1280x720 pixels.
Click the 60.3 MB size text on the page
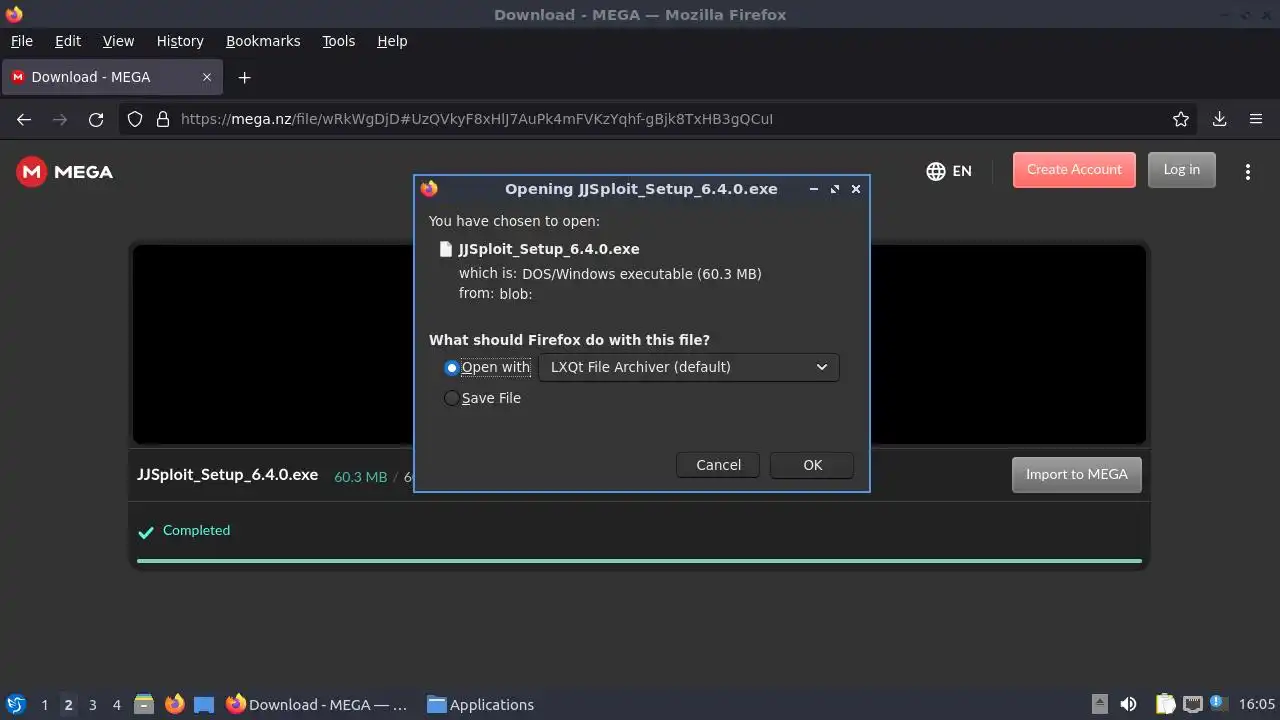360,477
